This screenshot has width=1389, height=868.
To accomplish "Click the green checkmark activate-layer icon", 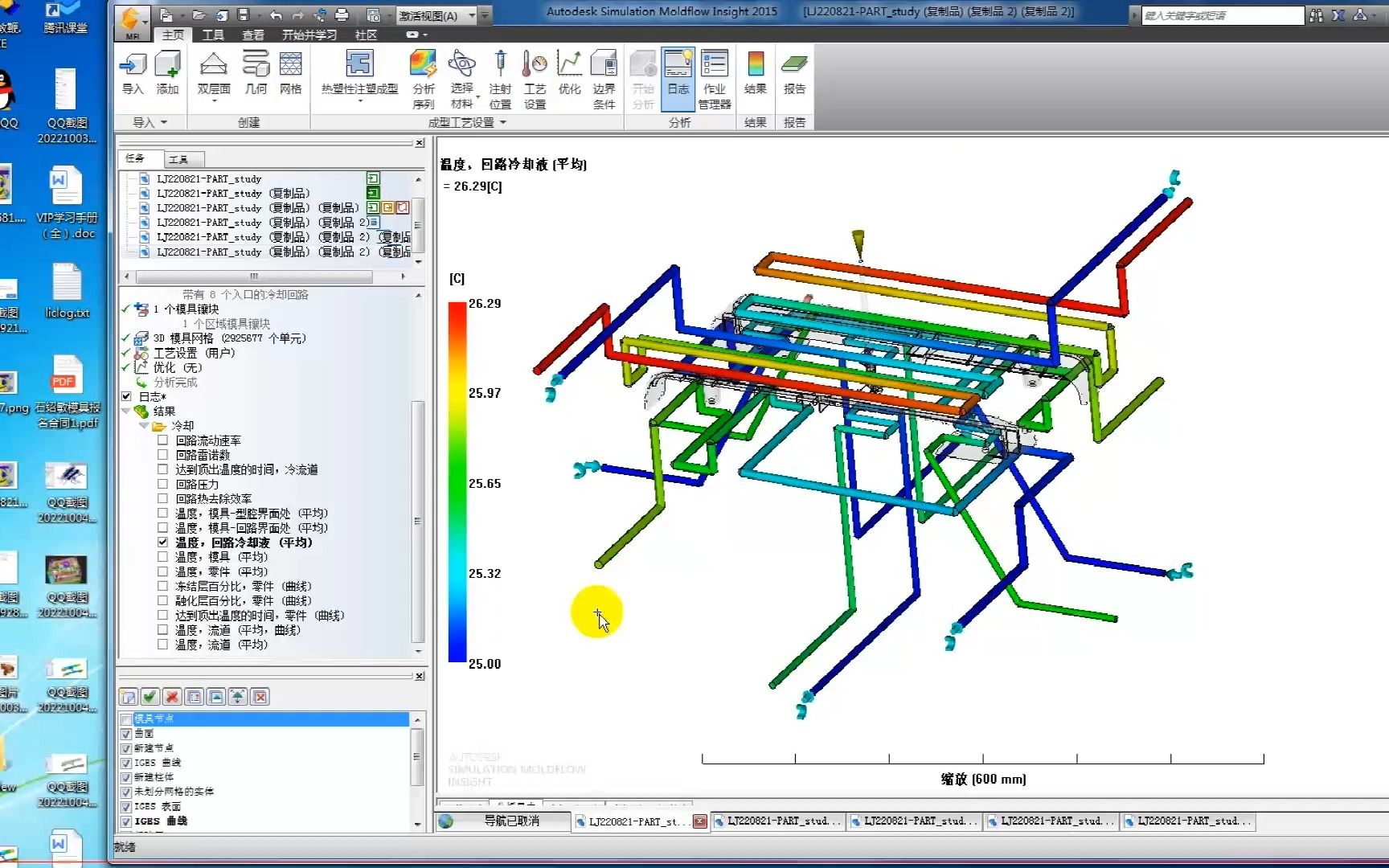I will [x=150, y=697].
